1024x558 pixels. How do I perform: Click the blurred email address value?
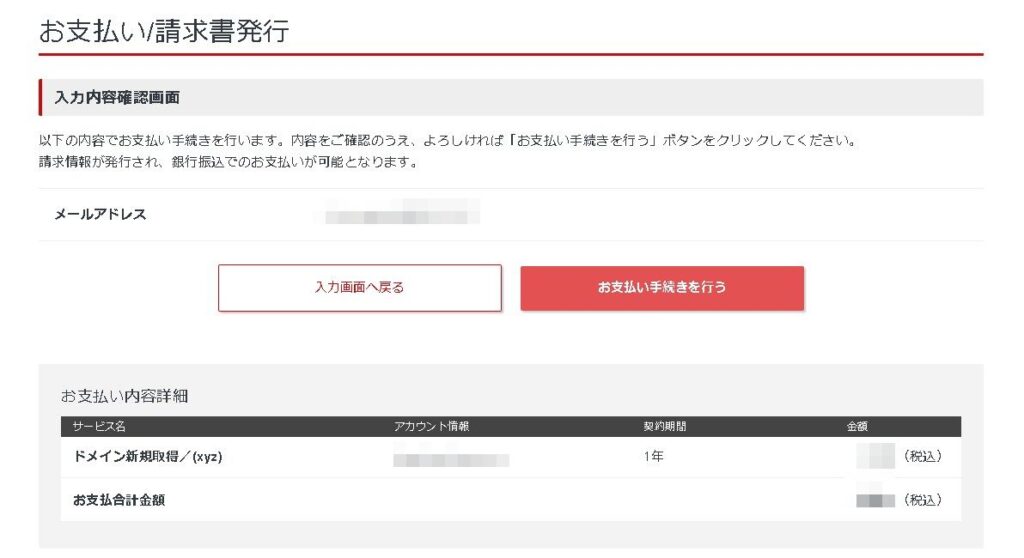(402, 213)
